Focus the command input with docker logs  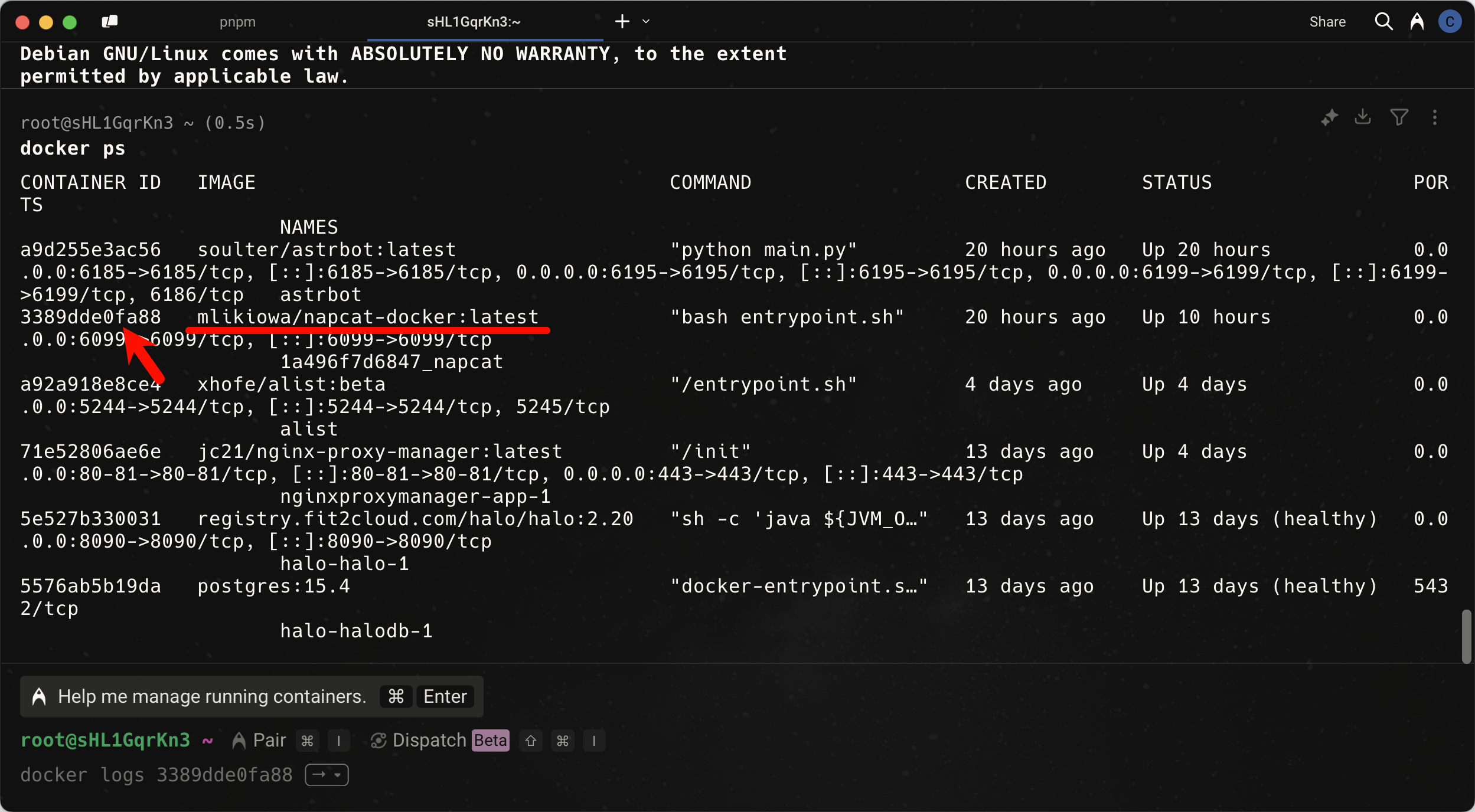[x=156, y=775]
